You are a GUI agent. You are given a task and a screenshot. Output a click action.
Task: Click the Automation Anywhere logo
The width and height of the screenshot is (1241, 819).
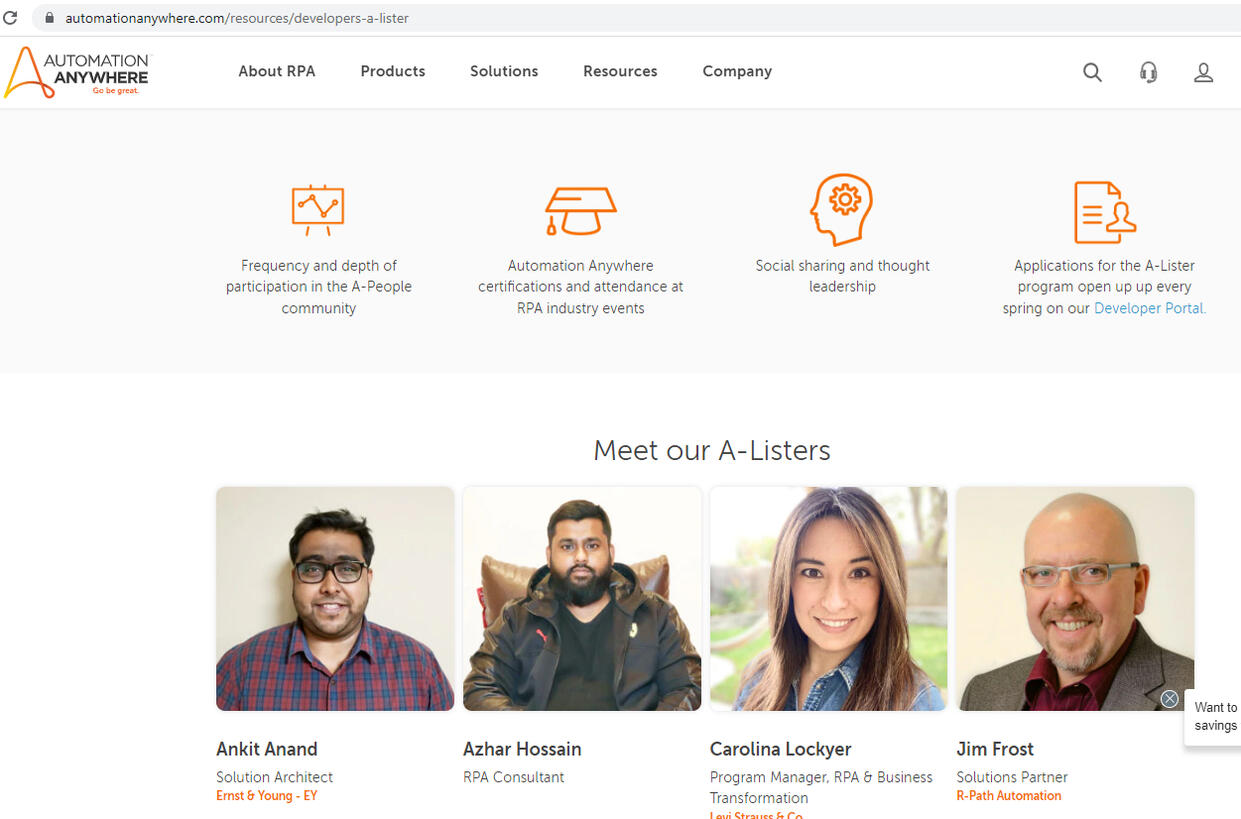[x=77, y=72]
